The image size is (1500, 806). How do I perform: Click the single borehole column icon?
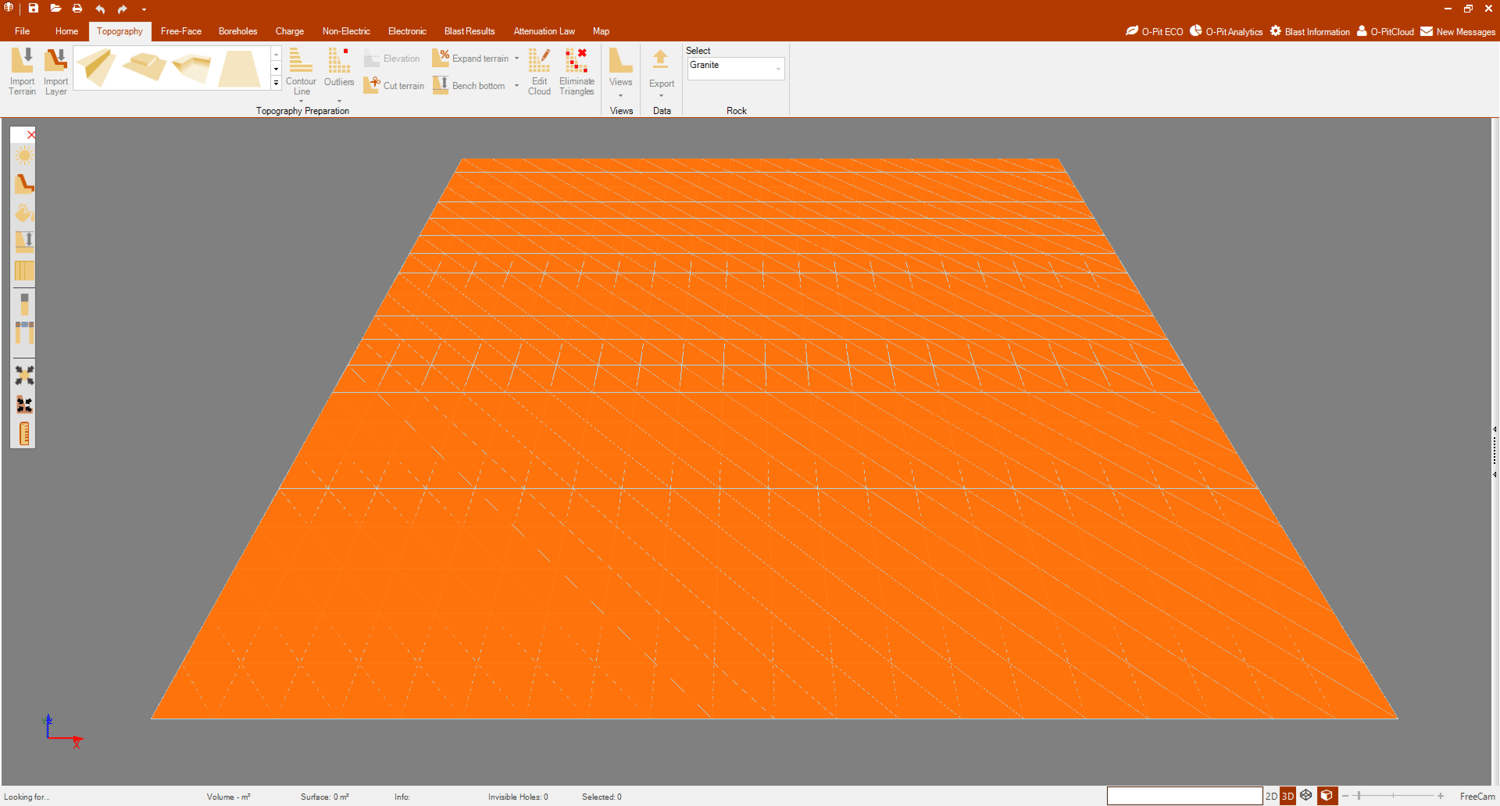(x=24, y=304)
